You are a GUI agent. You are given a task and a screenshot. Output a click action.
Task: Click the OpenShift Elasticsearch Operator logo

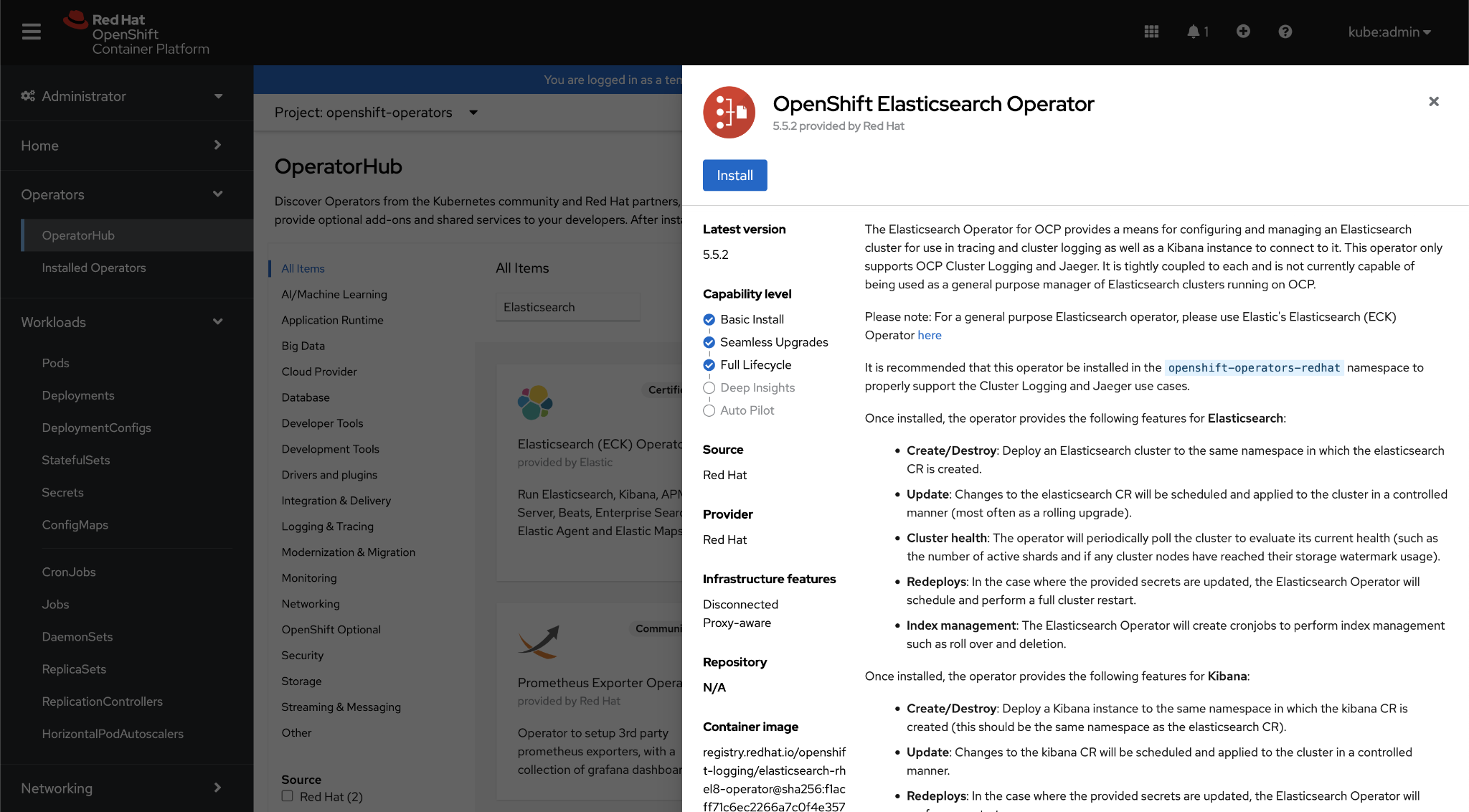pos(729,112)
